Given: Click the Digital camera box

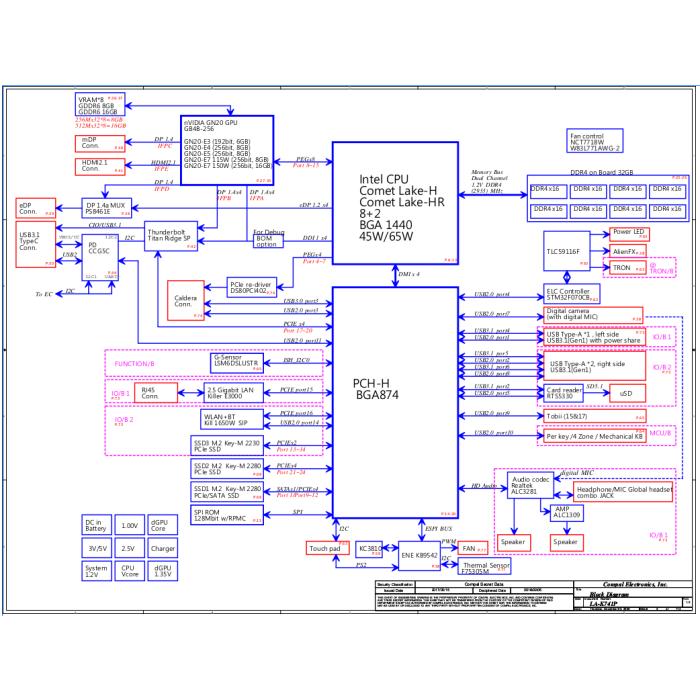Looking at the screenshot, I should (x=593, y=314).
